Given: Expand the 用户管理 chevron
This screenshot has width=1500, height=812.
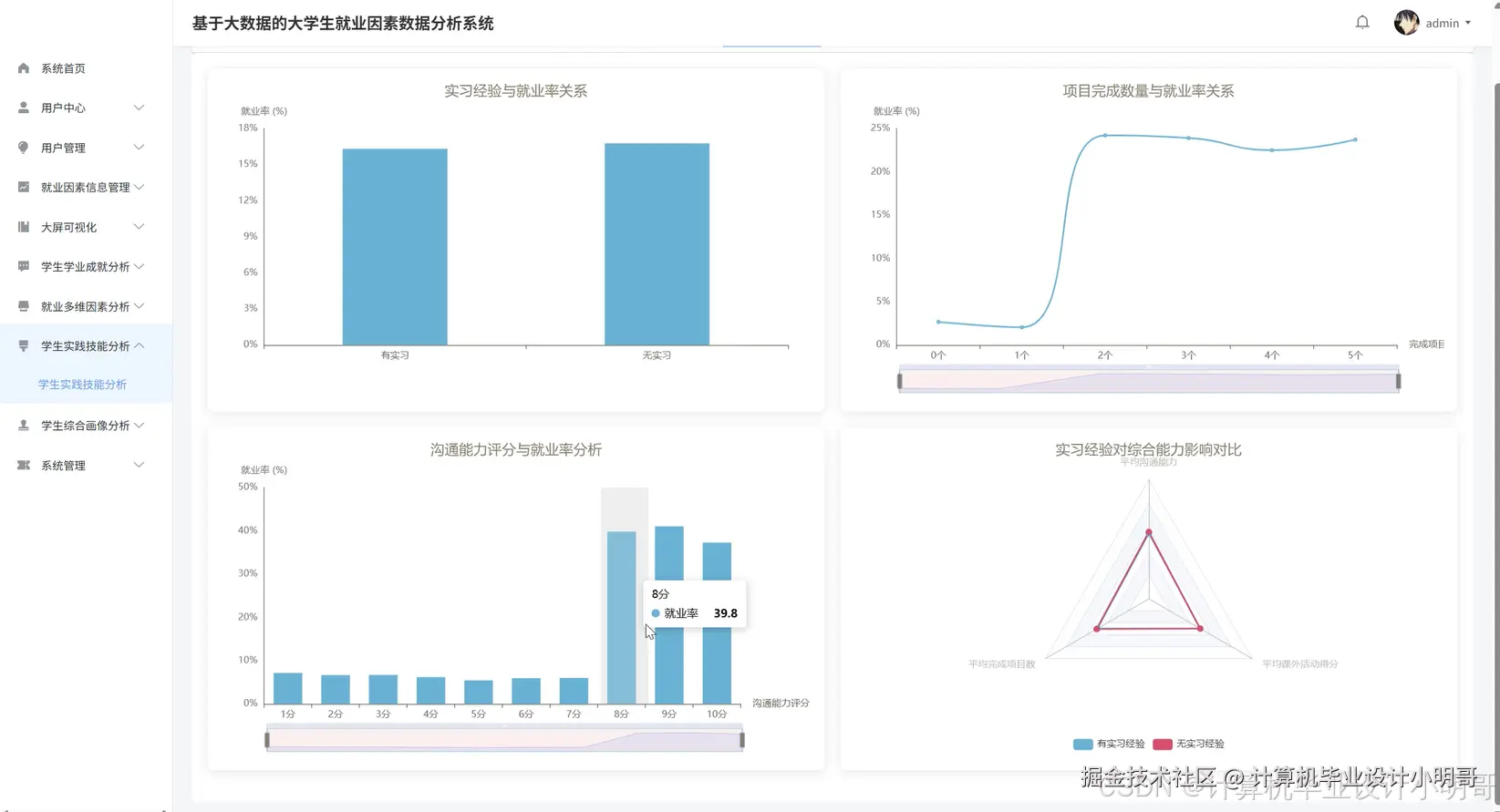Looking at the screenshot, I should (139, 148).
